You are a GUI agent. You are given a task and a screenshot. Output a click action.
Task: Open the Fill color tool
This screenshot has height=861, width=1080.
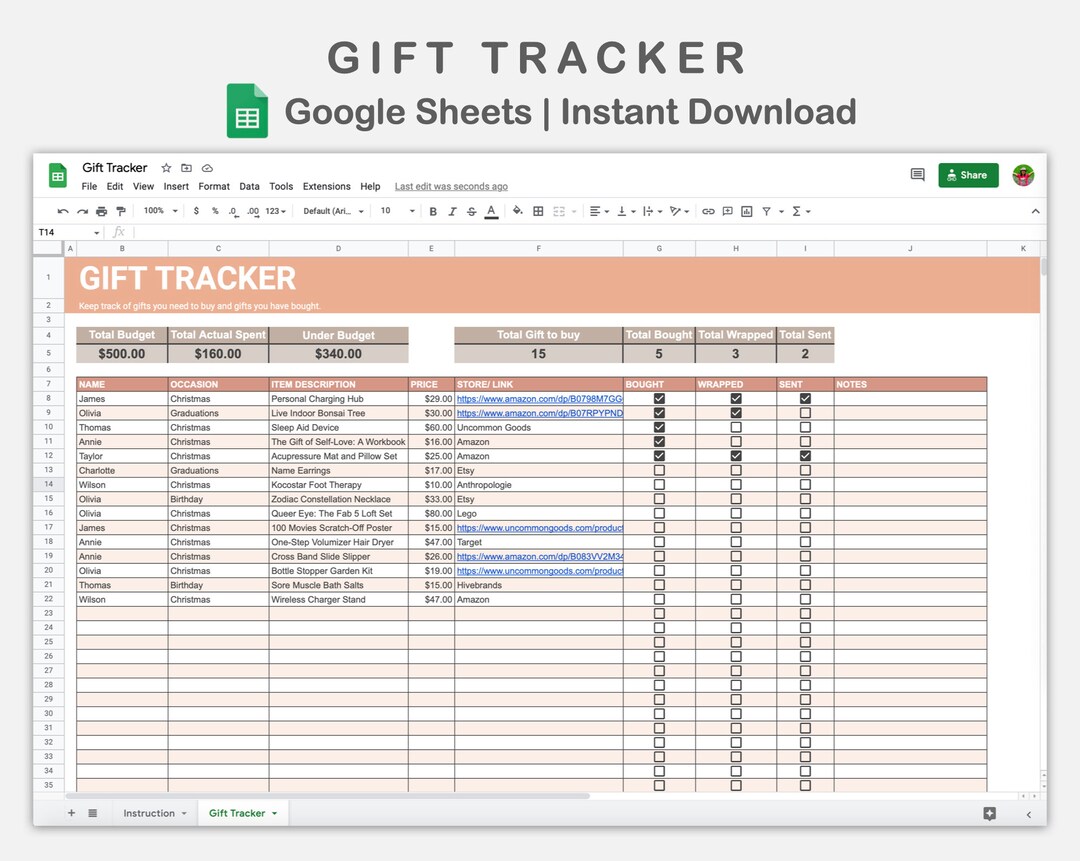tap(517, 211)
